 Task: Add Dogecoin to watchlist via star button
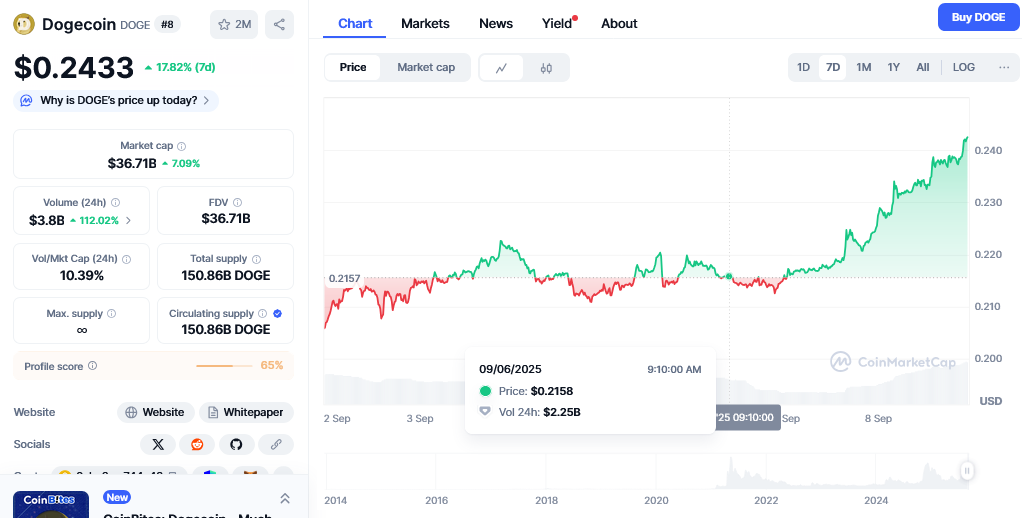pos(234,25)
